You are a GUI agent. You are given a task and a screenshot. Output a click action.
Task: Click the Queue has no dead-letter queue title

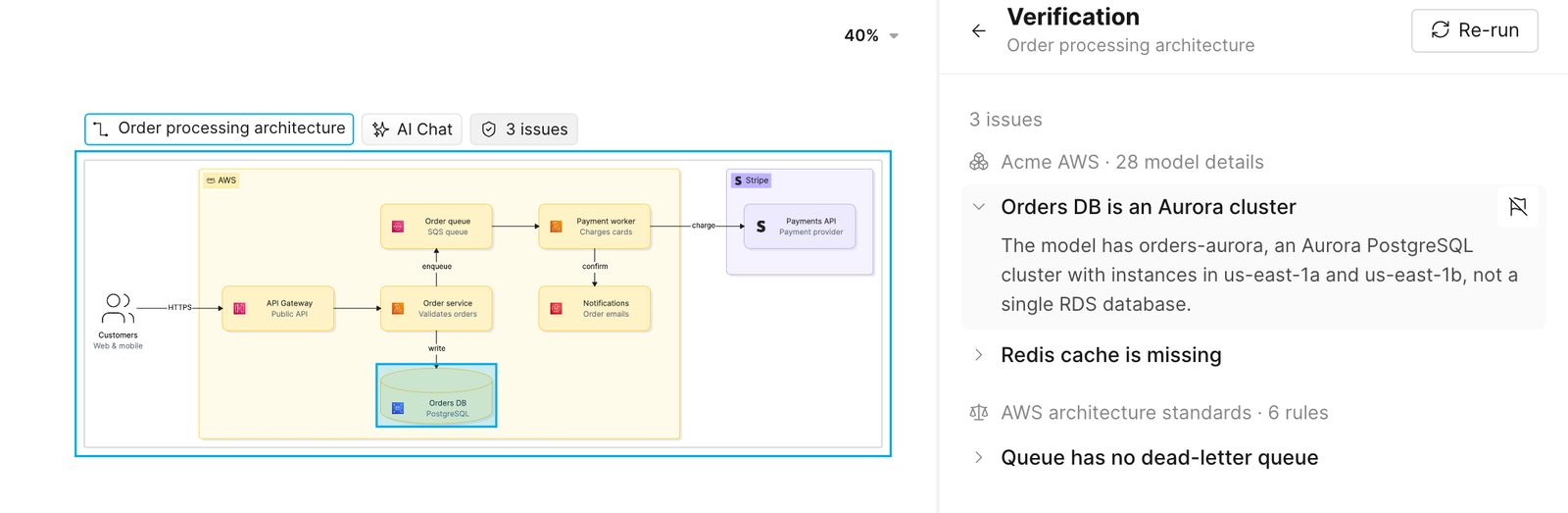1159,457
